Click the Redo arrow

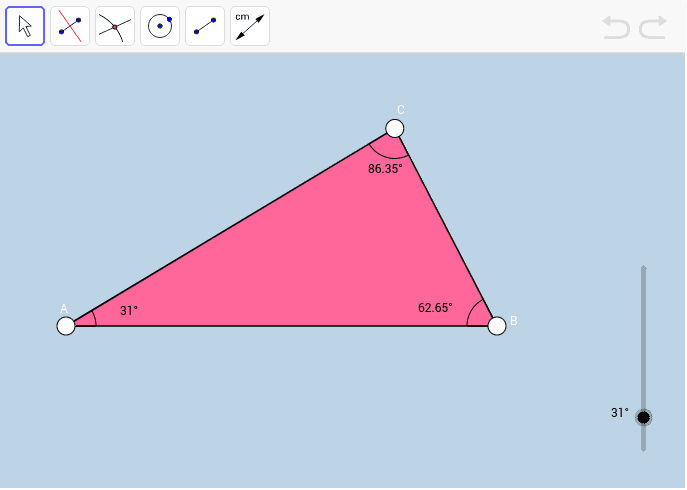[653, 27]
